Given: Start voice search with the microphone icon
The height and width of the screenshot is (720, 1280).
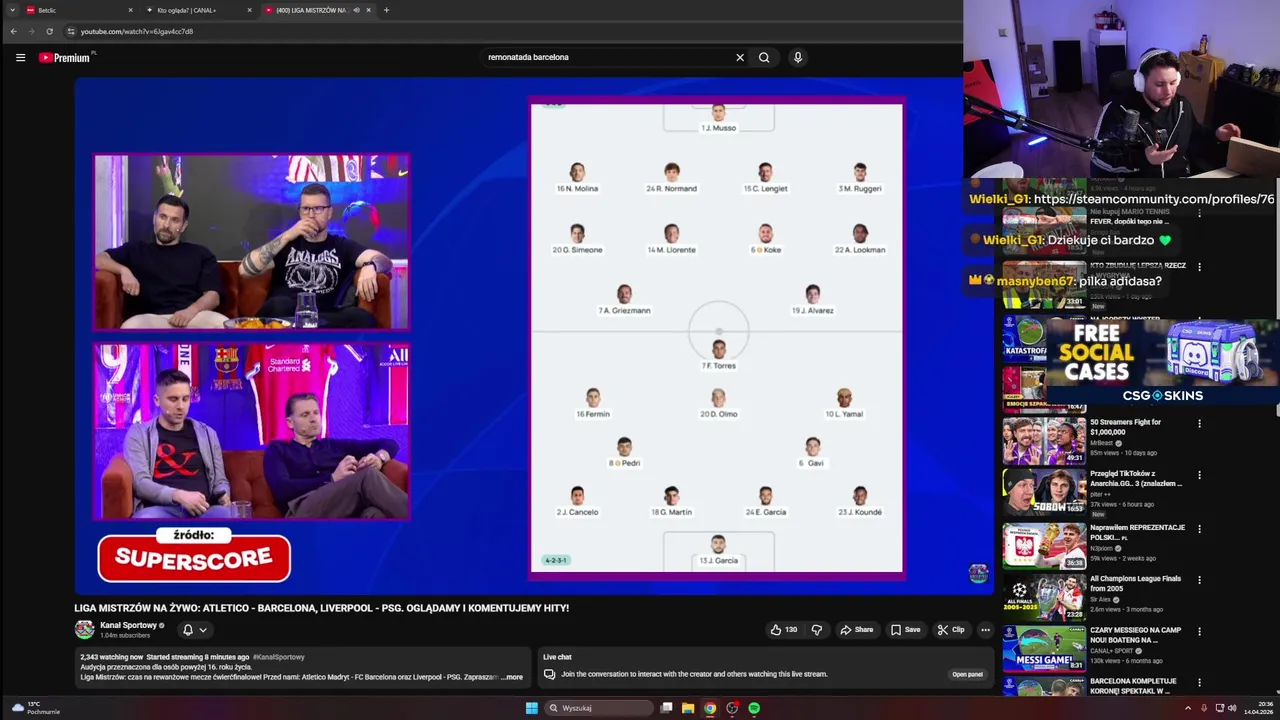Looking at the screenshot, I should click(x=798, y=58).
